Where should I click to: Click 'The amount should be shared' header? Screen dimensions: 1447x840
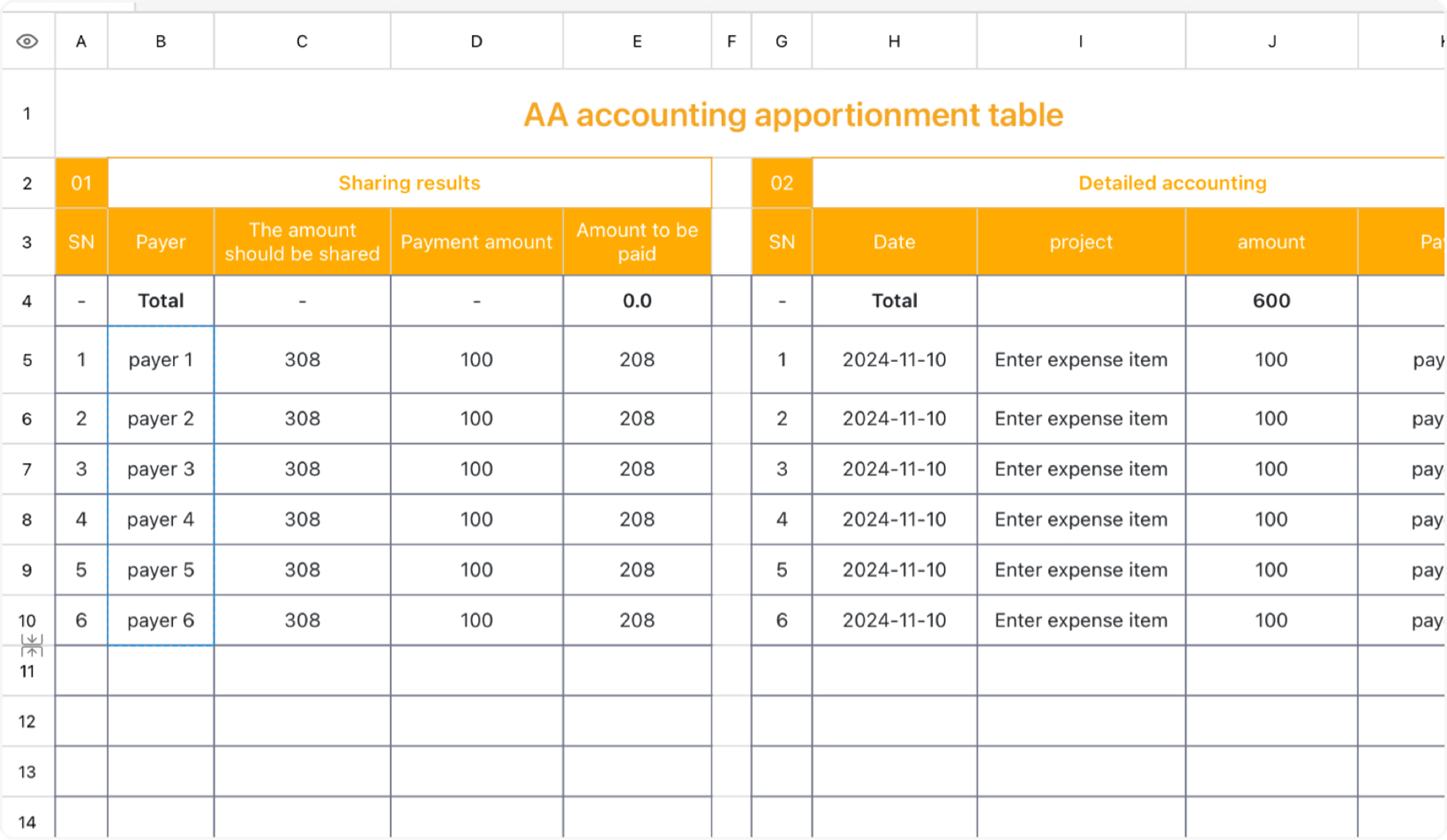[302, 242]
